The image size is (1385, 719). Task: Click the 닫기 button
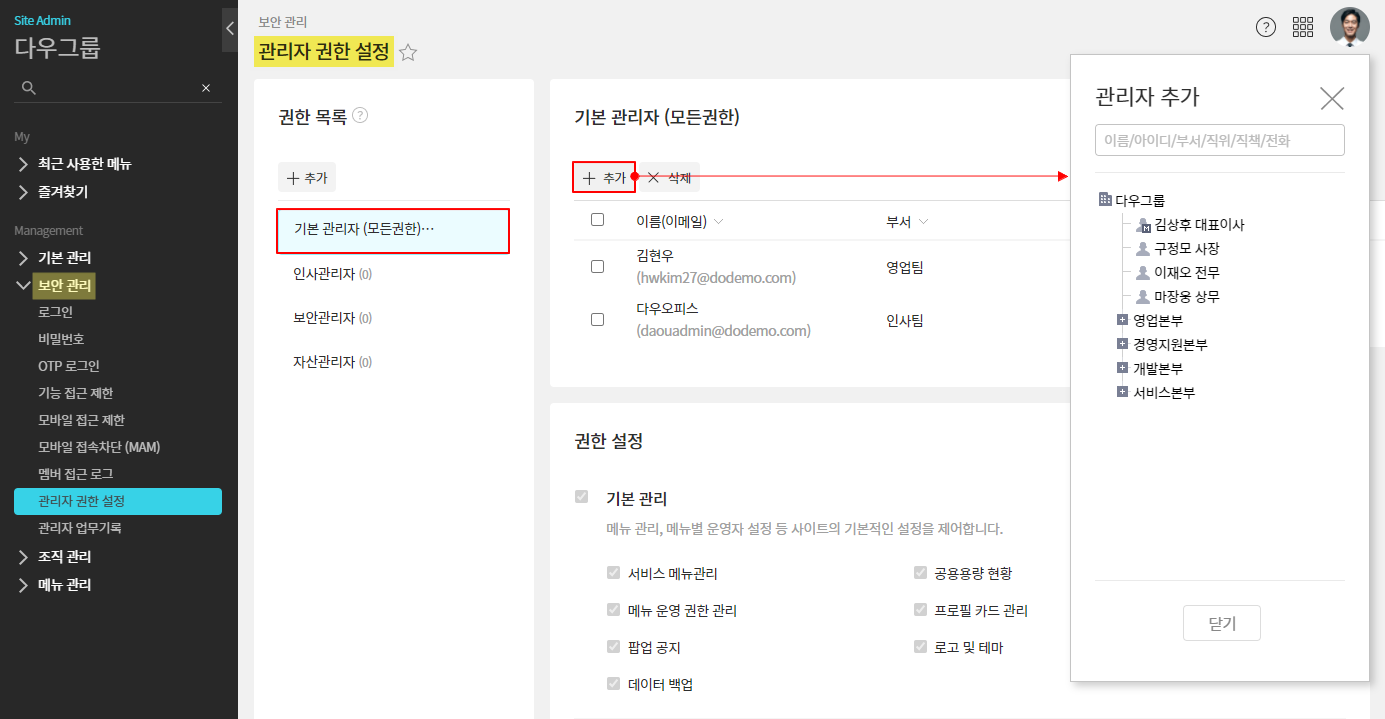click(x=1221, y=623)
